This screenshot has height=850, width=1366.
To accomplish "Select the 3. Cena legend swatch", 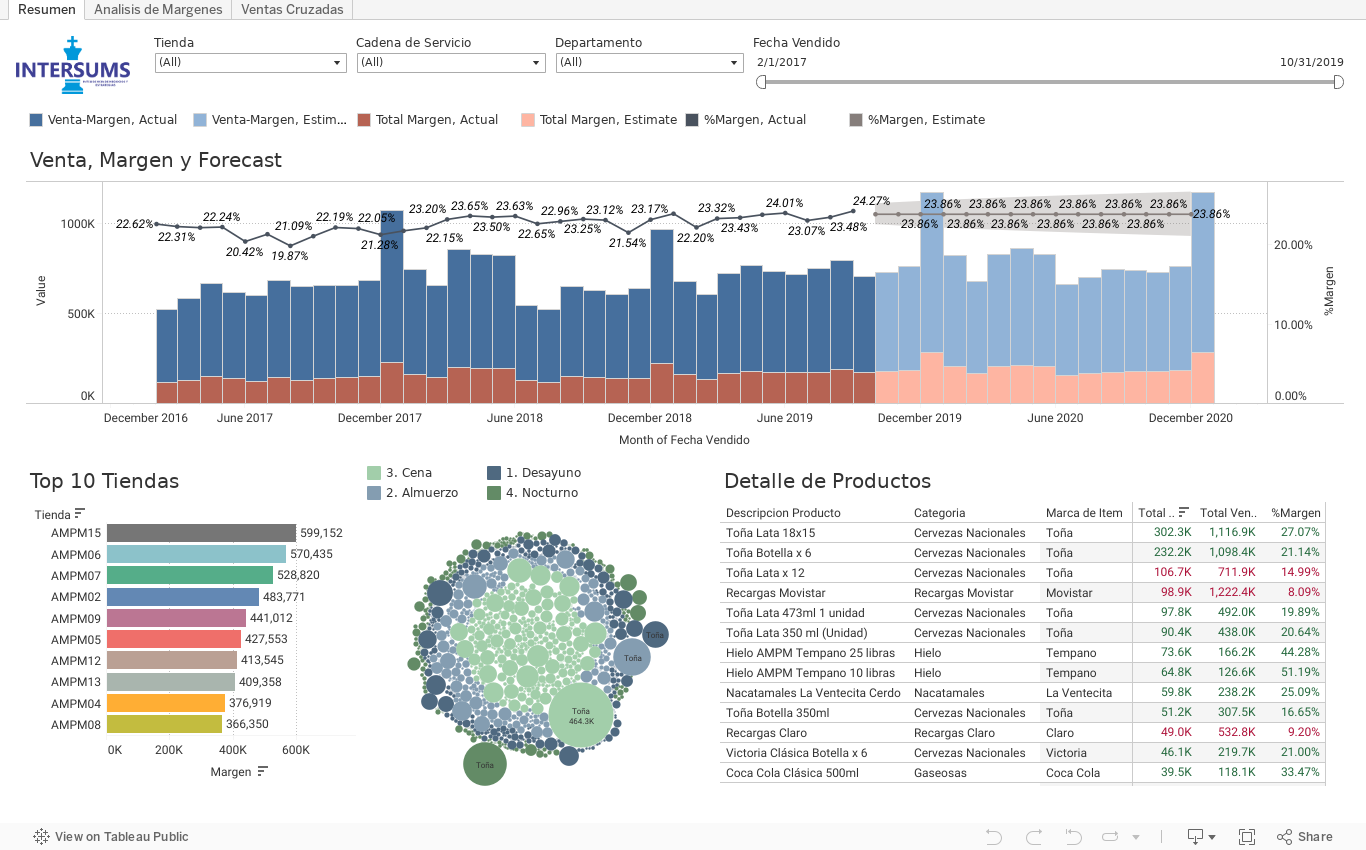I will click(x=374, y=473).
